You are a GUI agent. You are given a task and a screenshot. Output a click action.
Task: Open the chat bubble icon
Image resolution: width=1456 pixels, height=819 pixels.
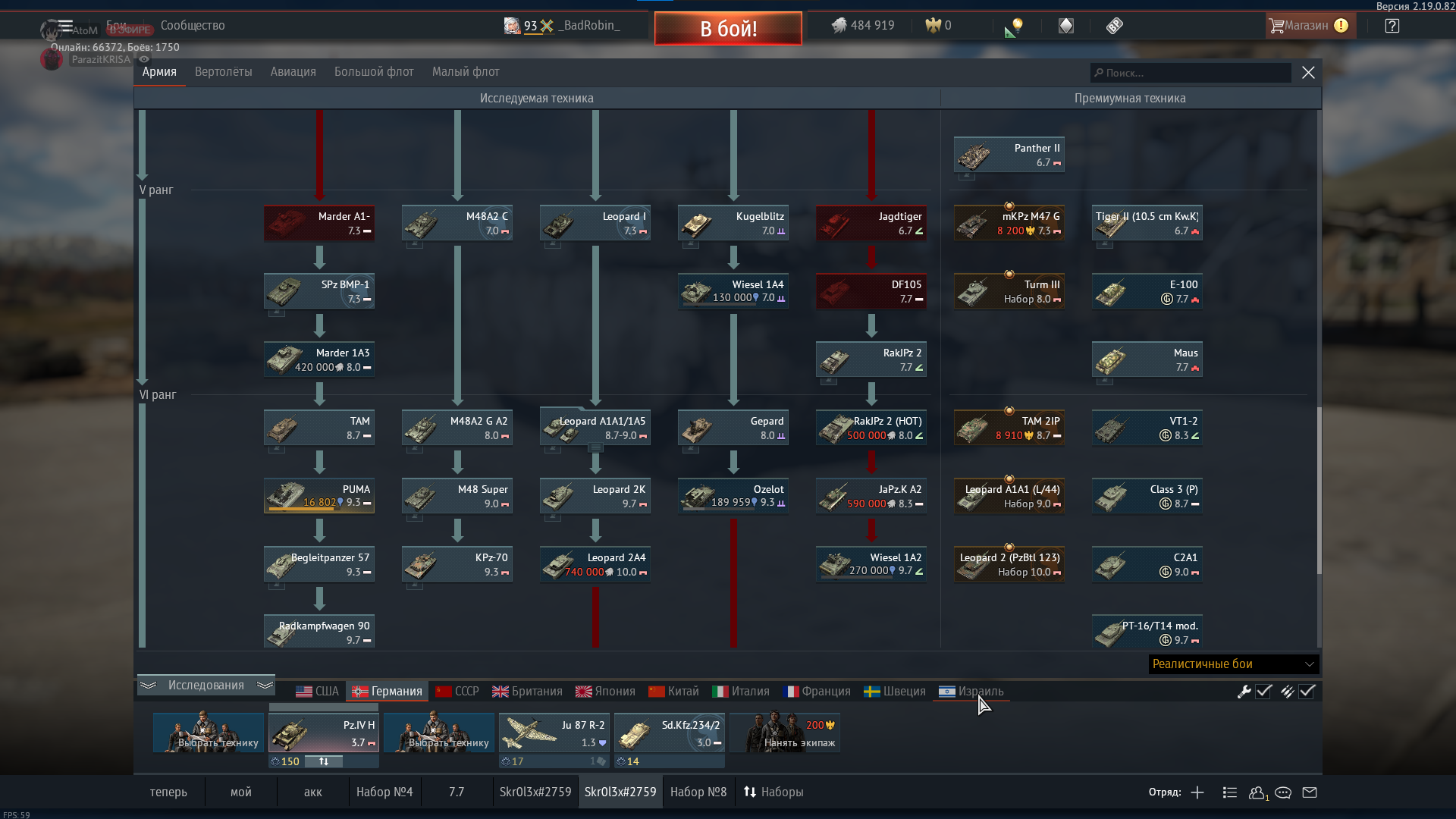point(1283,792)
